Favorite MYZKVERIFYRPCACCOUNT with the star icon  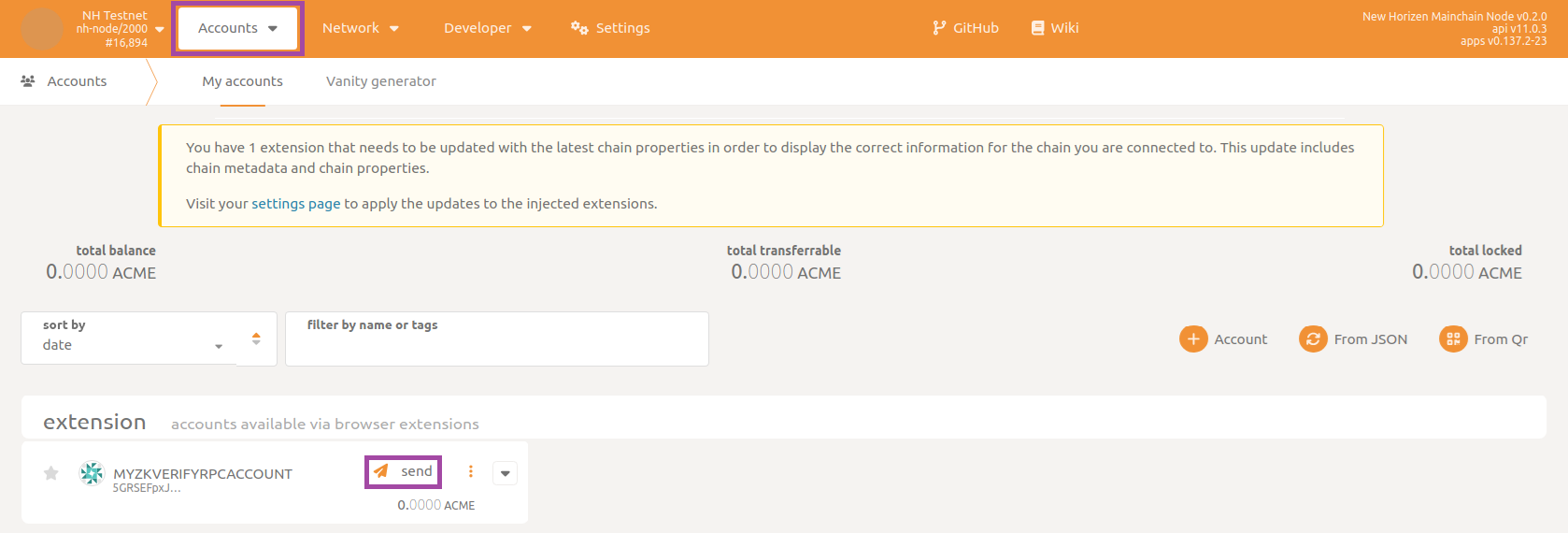[51, 473]
